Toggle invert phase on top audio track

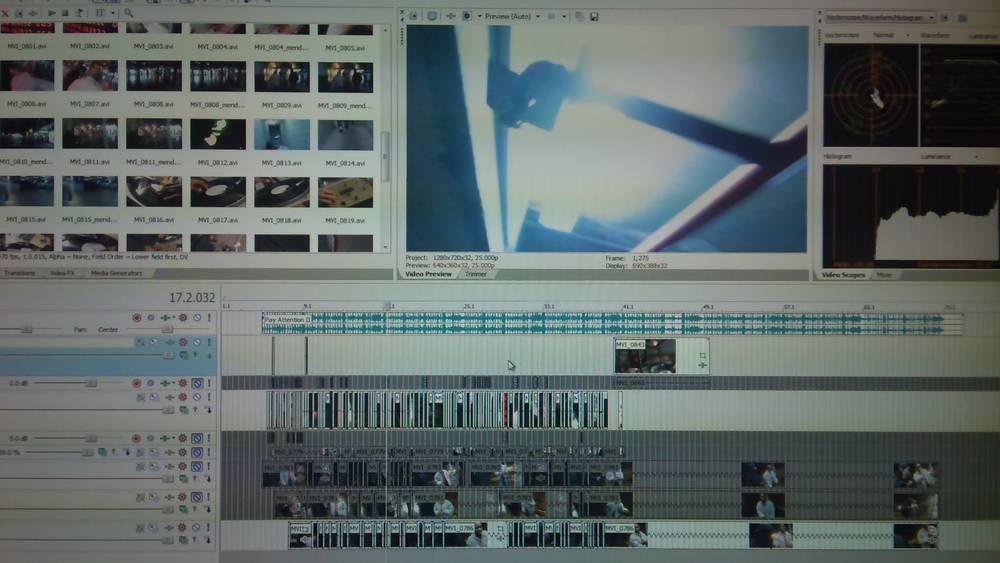point(151,318)
